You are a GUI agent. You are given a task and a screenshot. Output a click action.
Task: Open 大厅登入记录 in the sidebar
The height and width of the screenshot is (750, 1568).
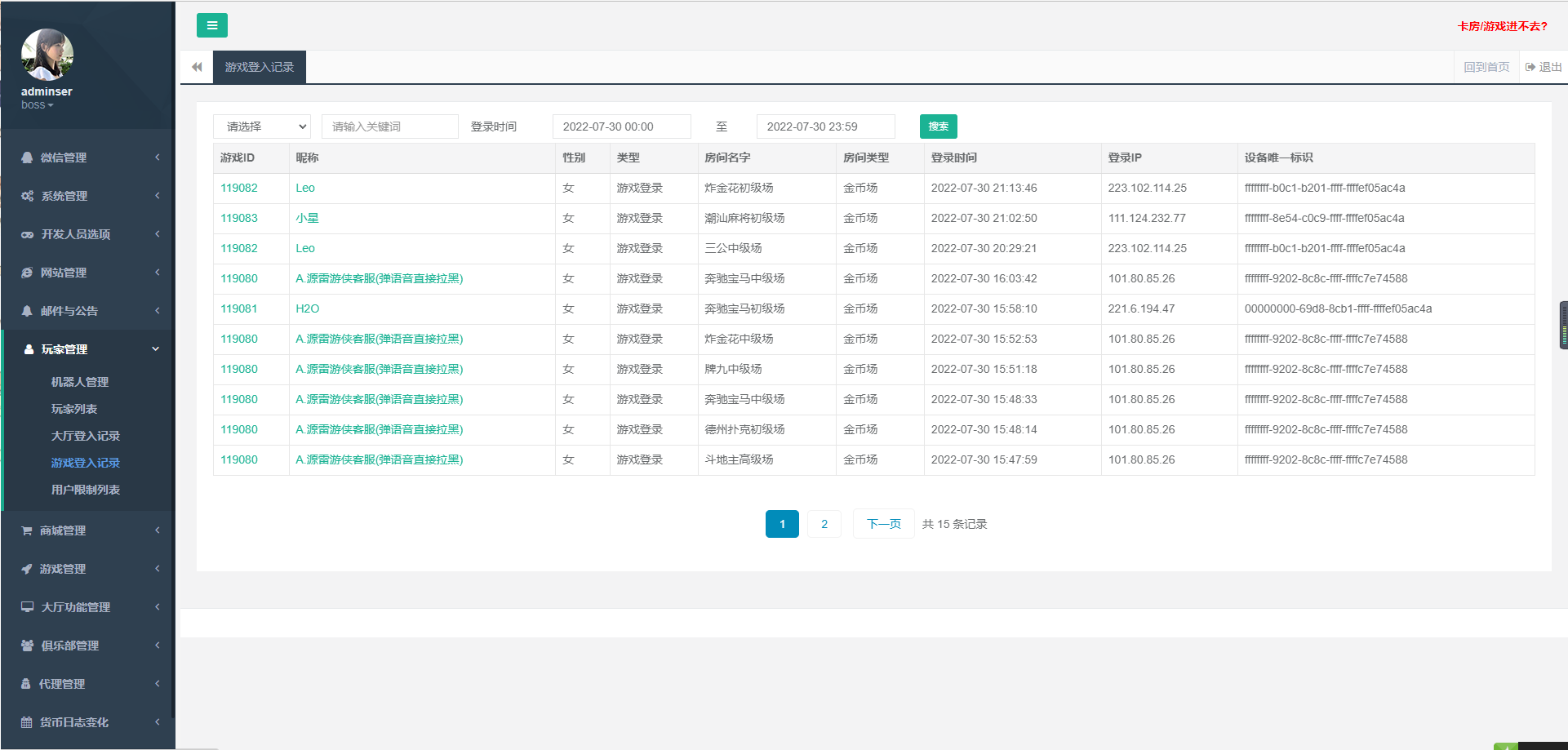click(x=85, y=436)
